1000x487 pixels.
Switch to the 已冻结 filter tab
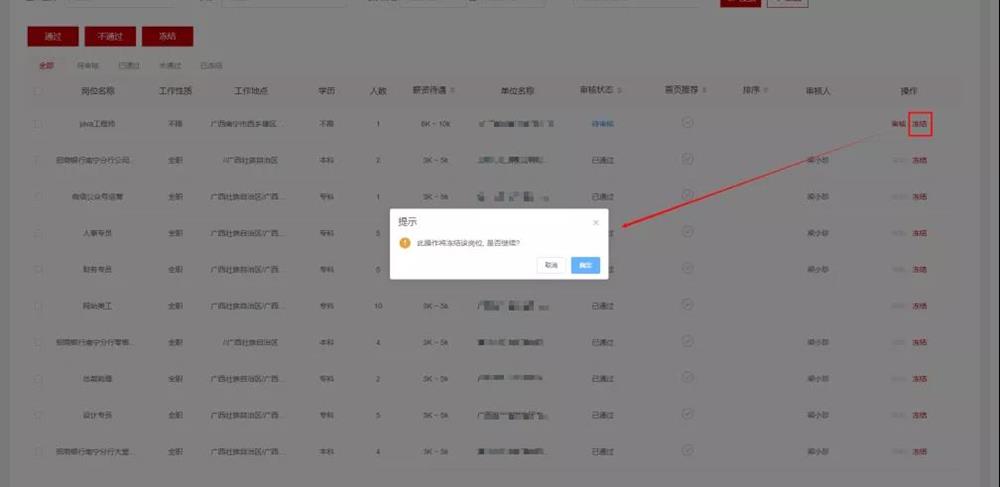coord(211,66)
